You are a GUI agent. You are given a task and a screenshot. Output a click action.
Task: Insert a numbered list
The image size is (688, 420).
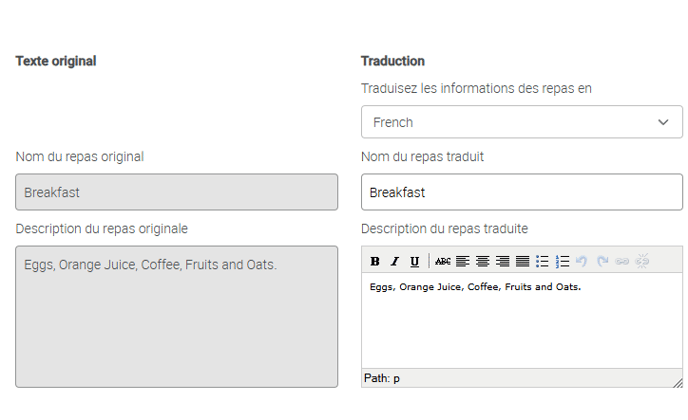[x=562, y=261]
